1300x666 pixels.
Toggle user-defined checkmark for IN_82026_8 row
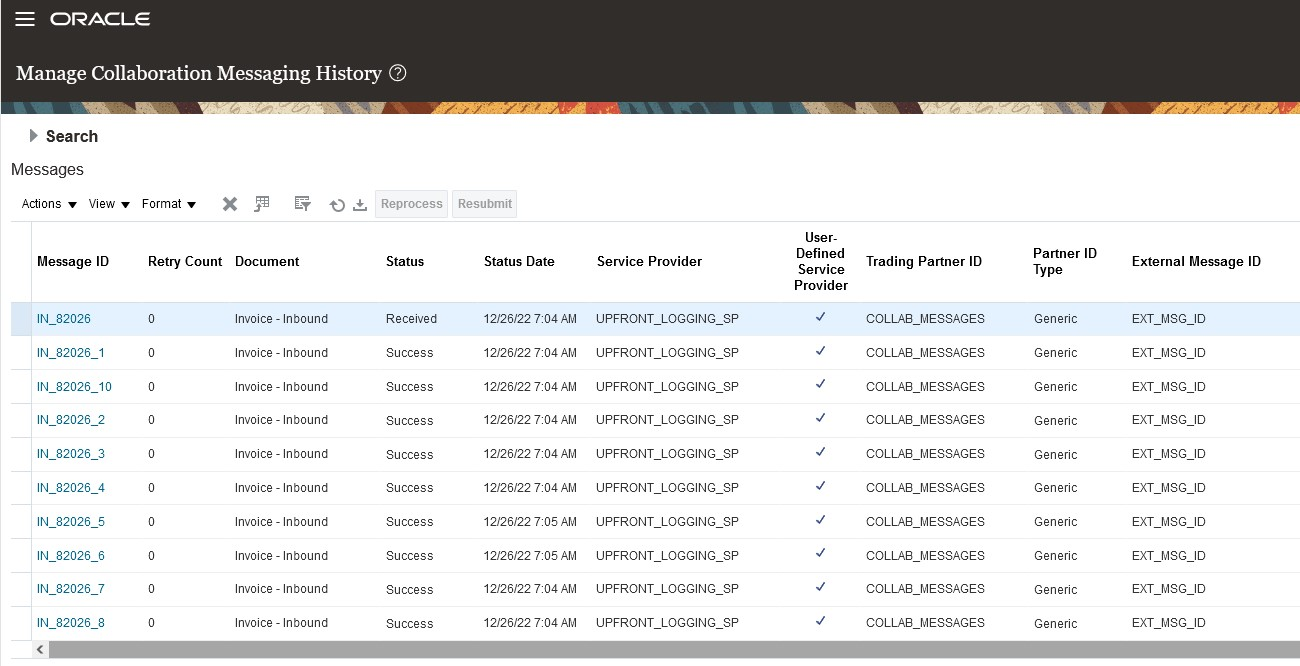coord(820,622)
